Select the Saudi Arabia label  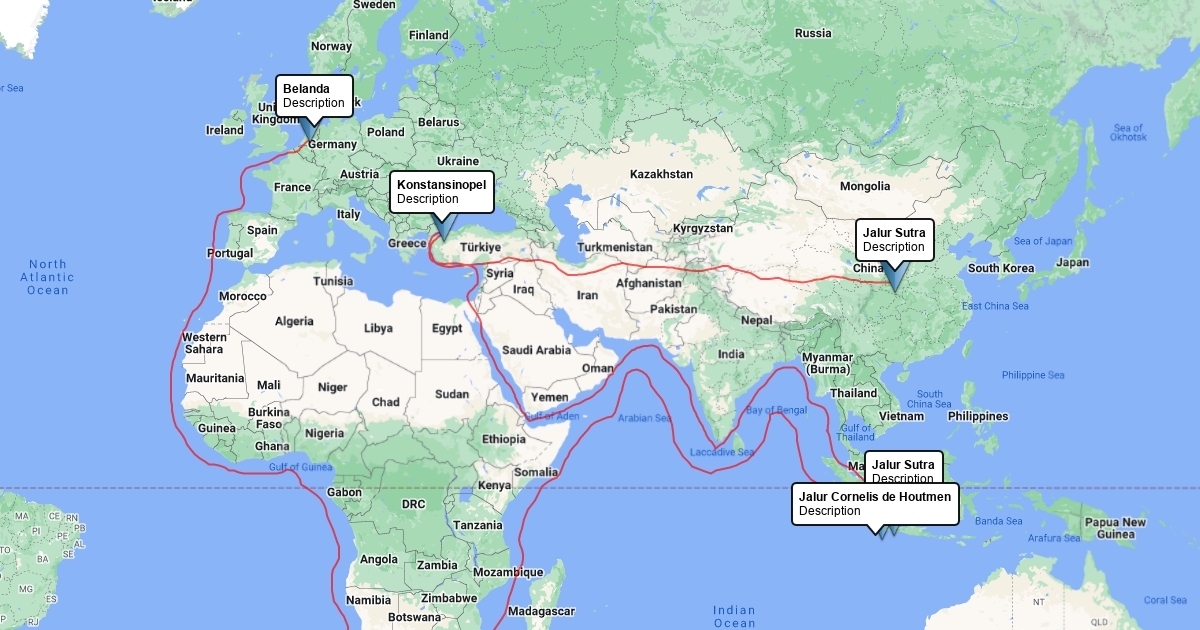[536, 350]
